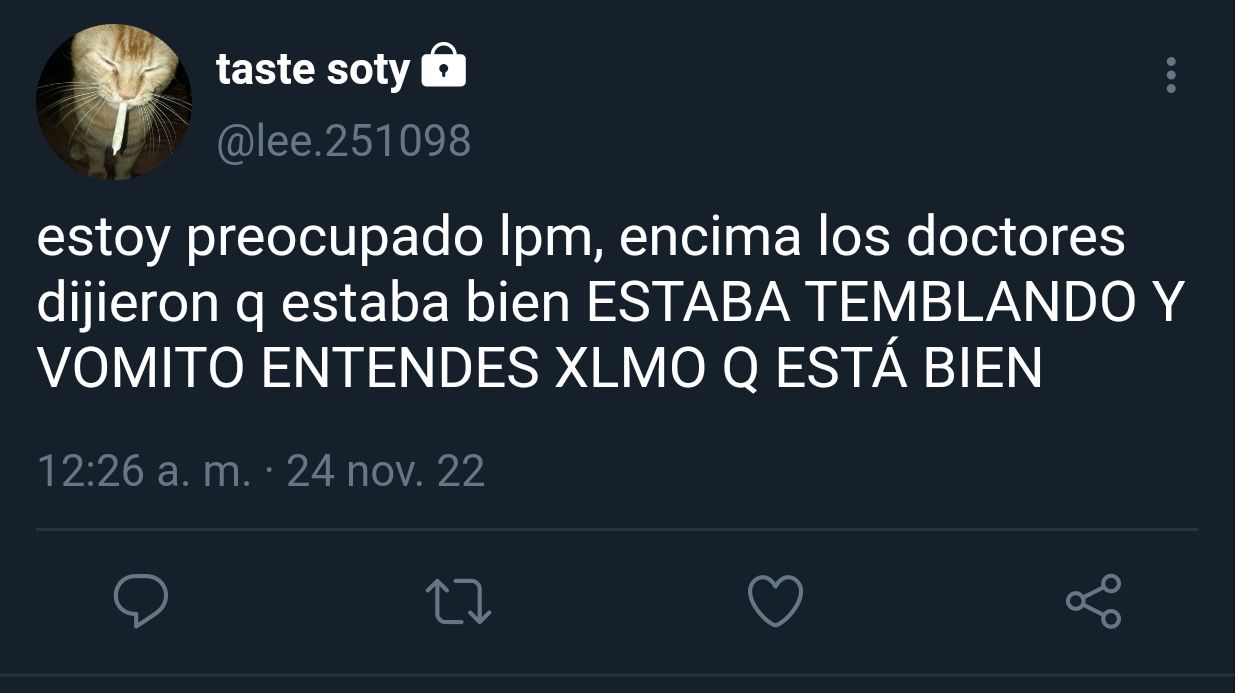Tap the padlock icon beside taste soty
This screenshot has height=693, width=1235.
click(444, 68)
